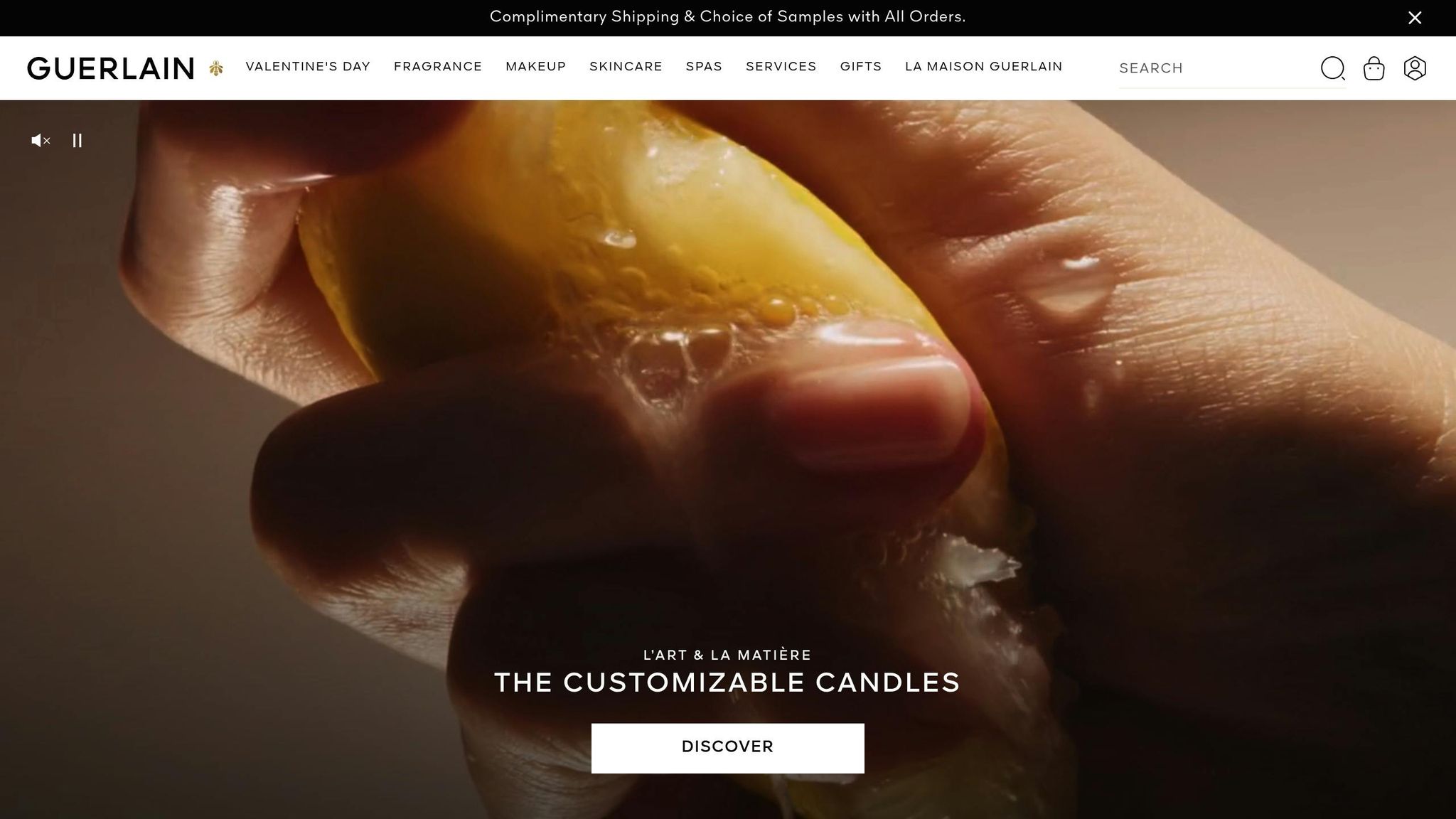The height and width of the screenshot is (819, 1456).
Task: Select the Spas menu item
Action: coord(704,67)
